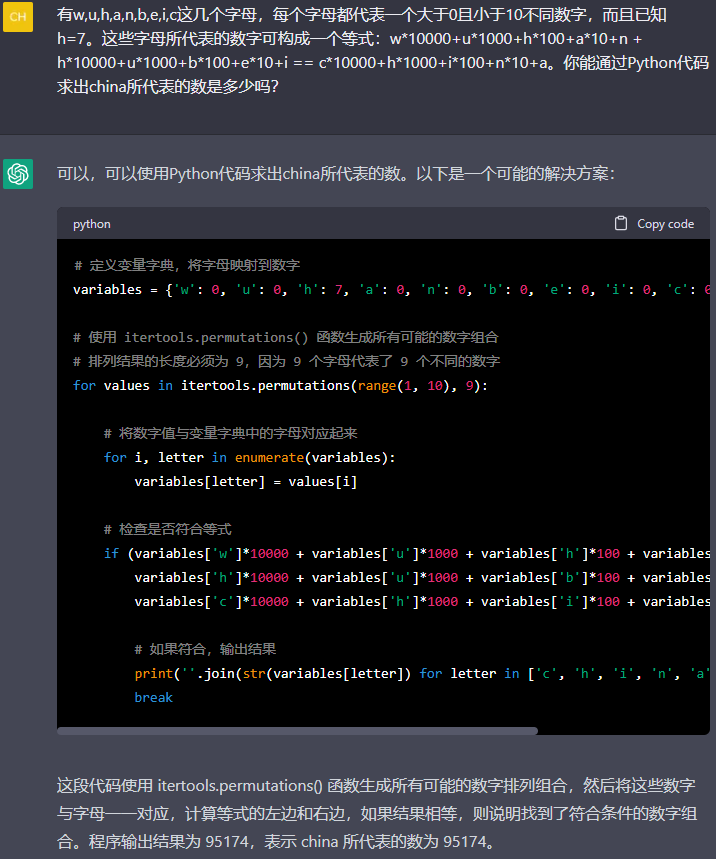Click the variables dictionary definition line
This screenshot has height=859, width=716.
390,289
